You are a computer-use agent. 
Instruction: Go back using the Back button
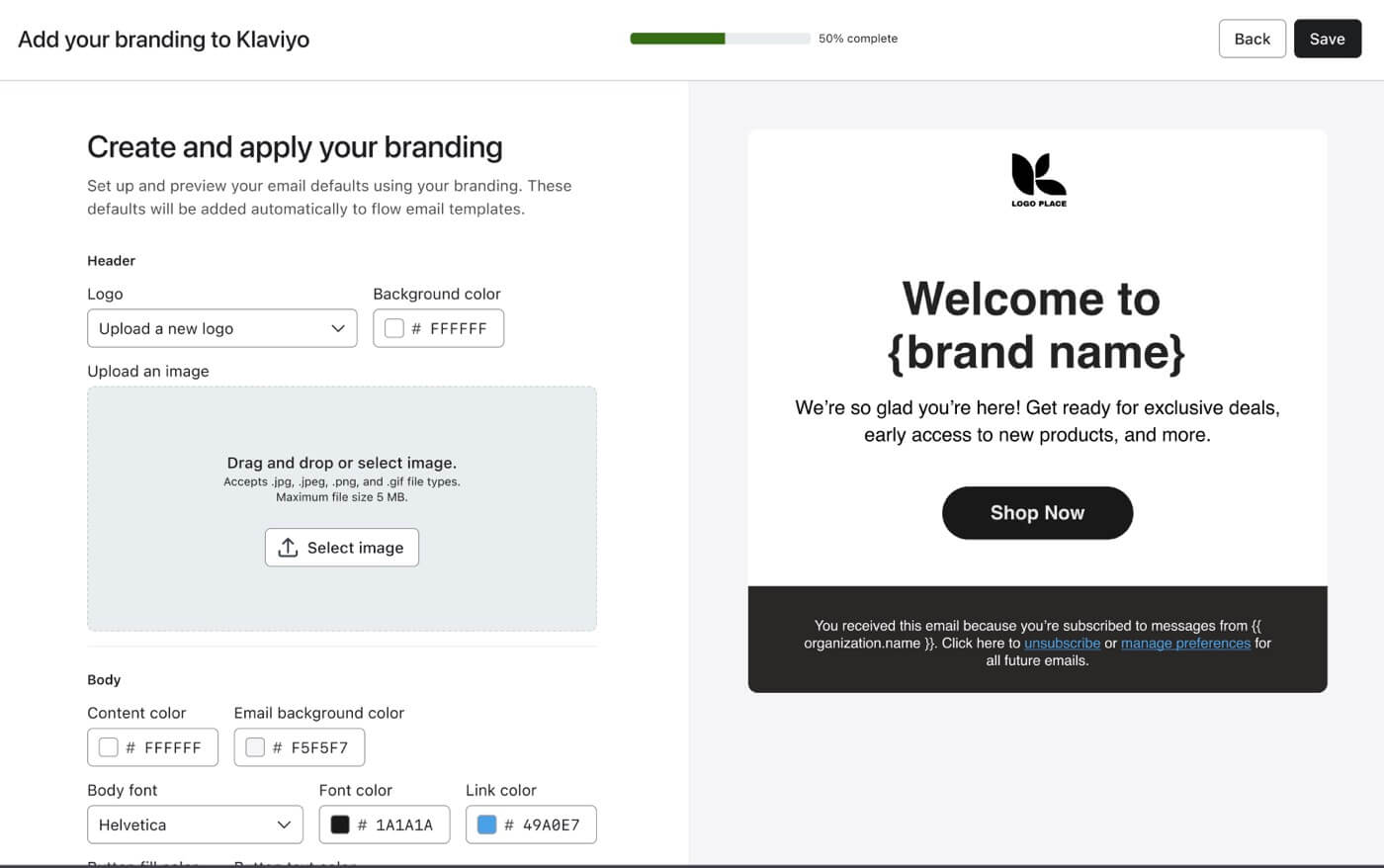(1252, 39)
